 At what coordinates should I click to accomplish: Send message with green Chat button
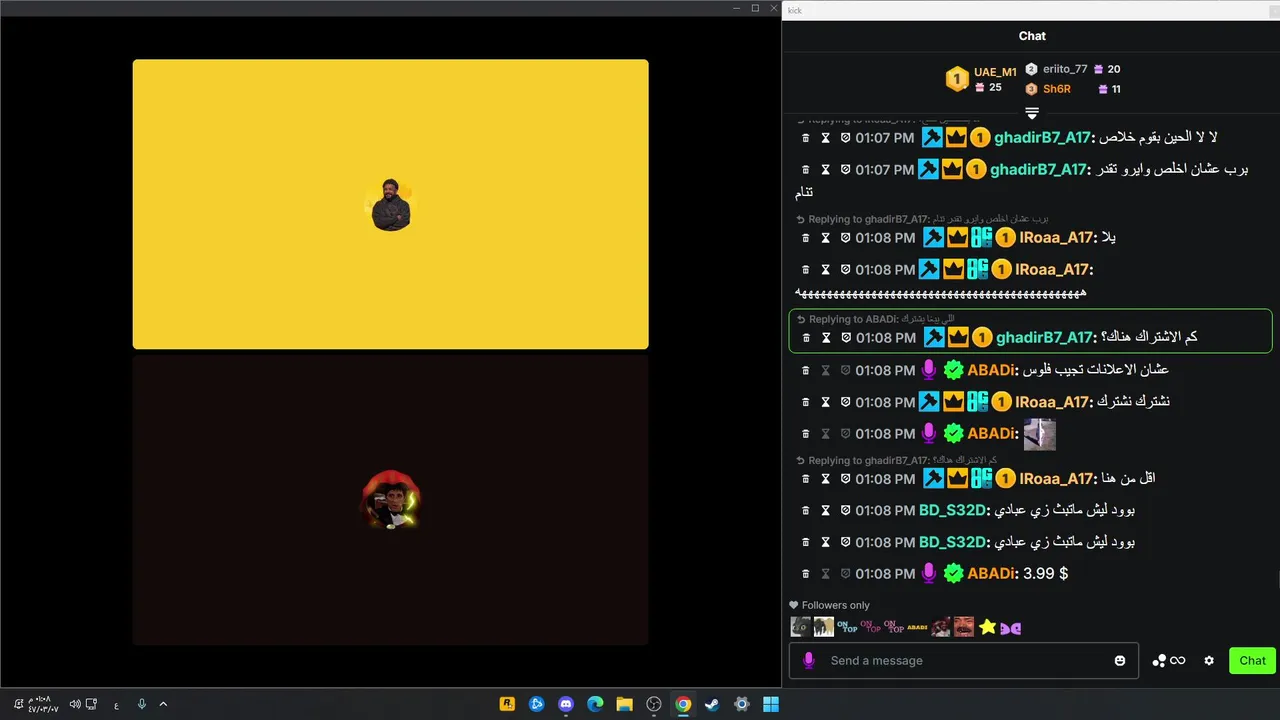1252,661
